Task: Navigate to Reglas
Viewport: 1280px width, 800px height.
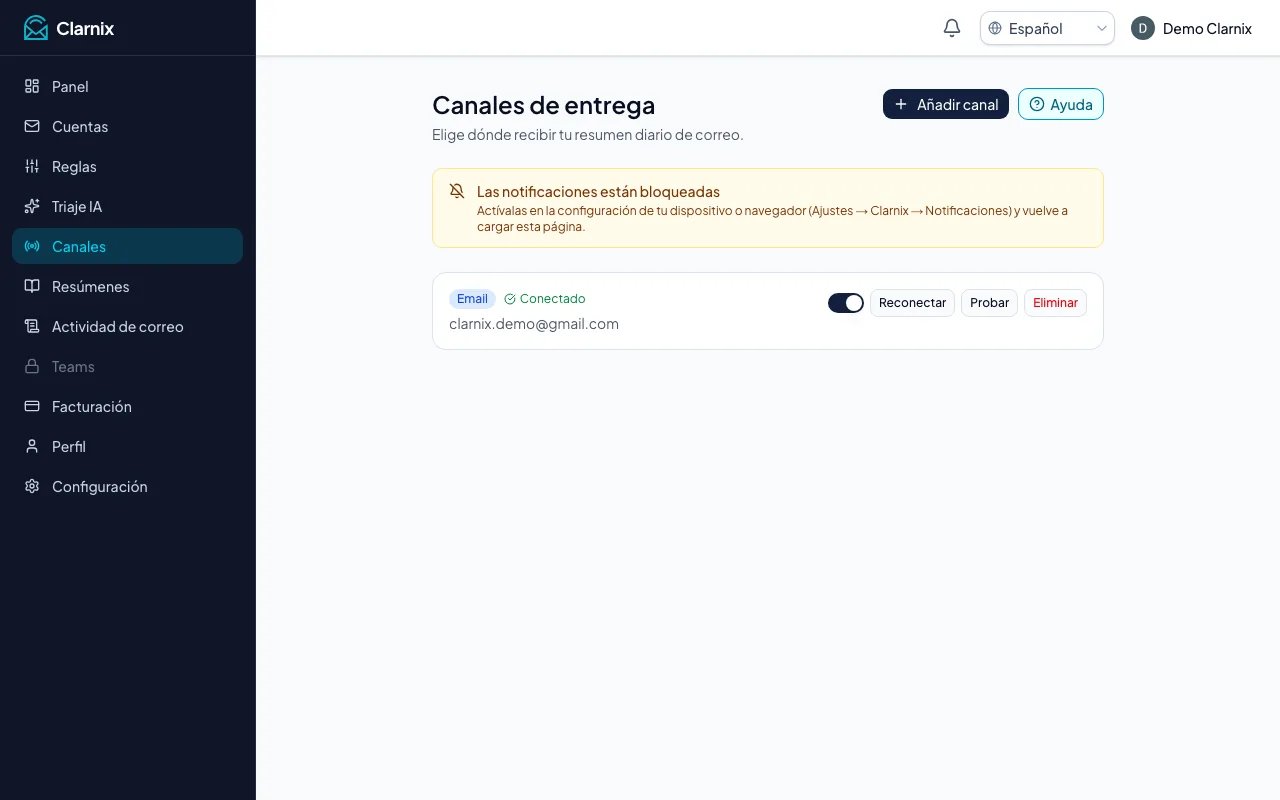Action: pyautogui.click(x=127, y=166)
